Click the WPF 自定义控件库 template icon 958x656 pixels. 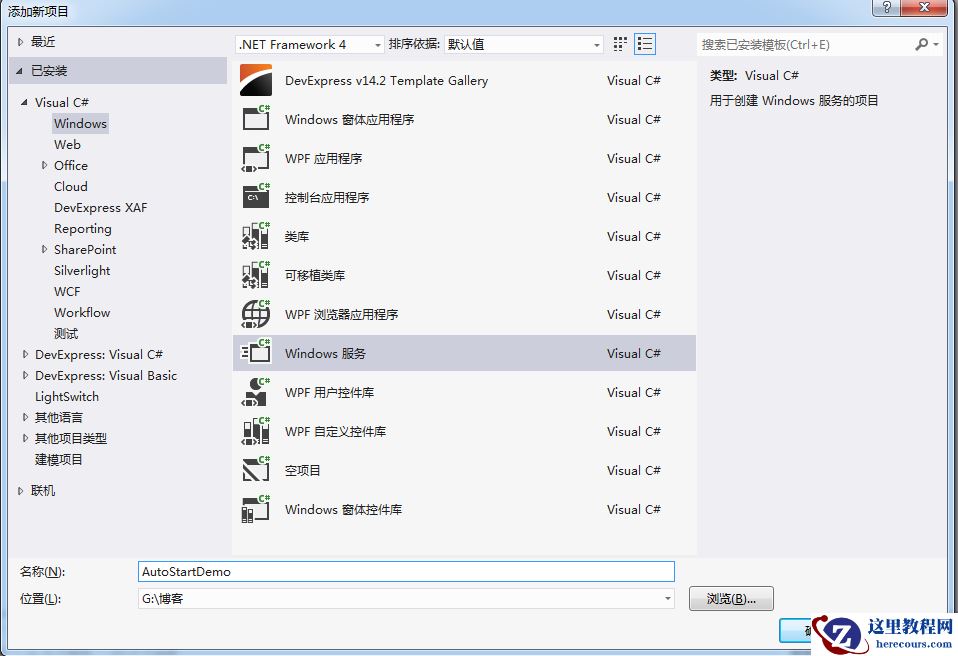256,431
